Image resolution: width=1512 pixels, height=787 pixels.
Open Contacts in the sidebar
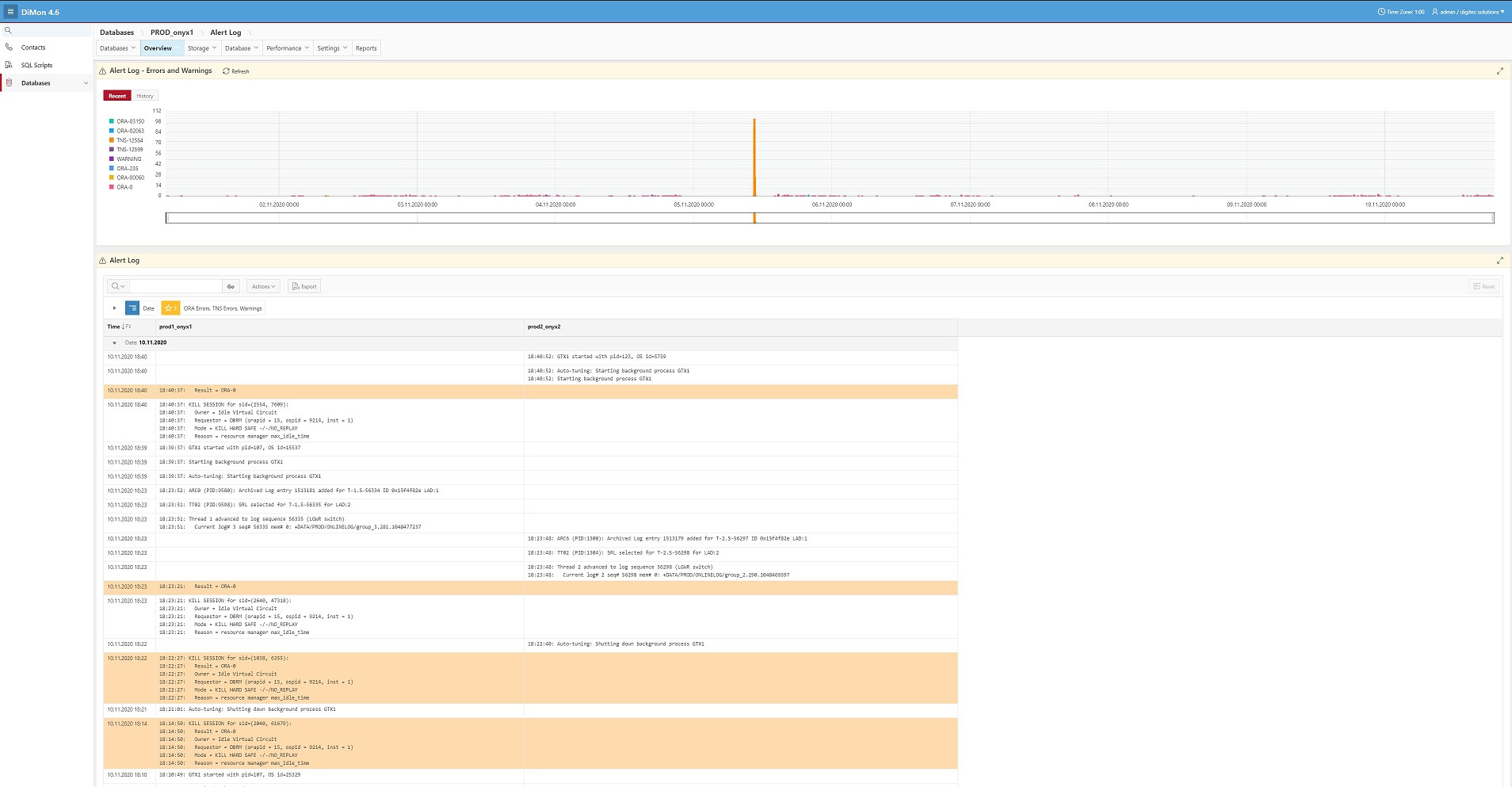(x=32, y=48)
